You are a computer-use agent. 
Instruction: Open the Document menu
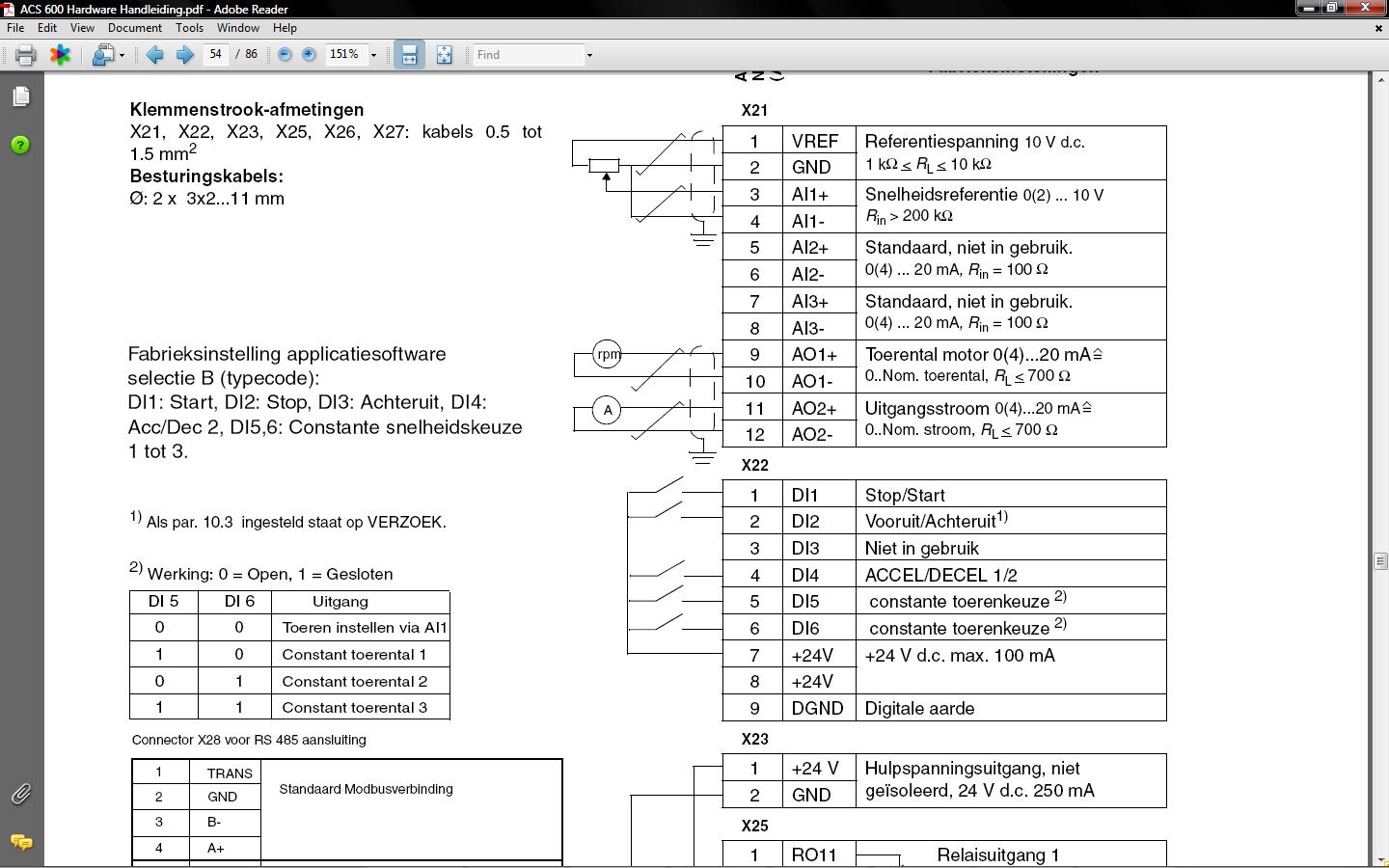pos(134,28)
